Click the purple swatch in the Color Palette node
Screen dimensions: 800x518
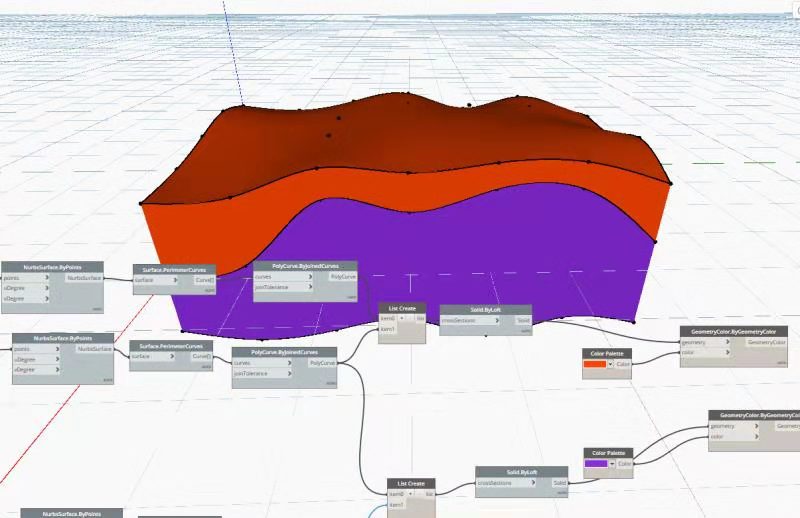click(595, 464)
